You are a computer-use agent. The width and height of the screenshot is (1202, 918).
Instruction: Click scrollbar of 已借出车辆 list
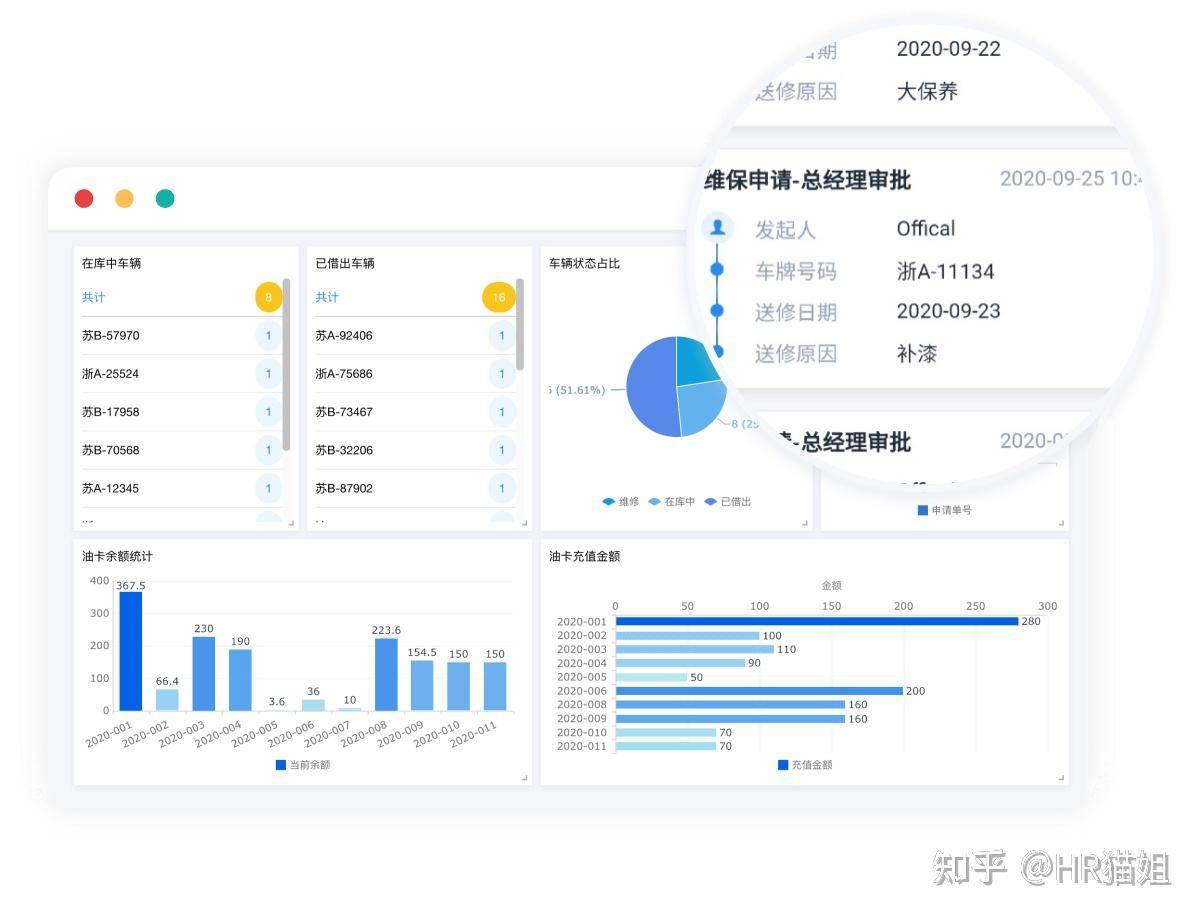point(520,325)
